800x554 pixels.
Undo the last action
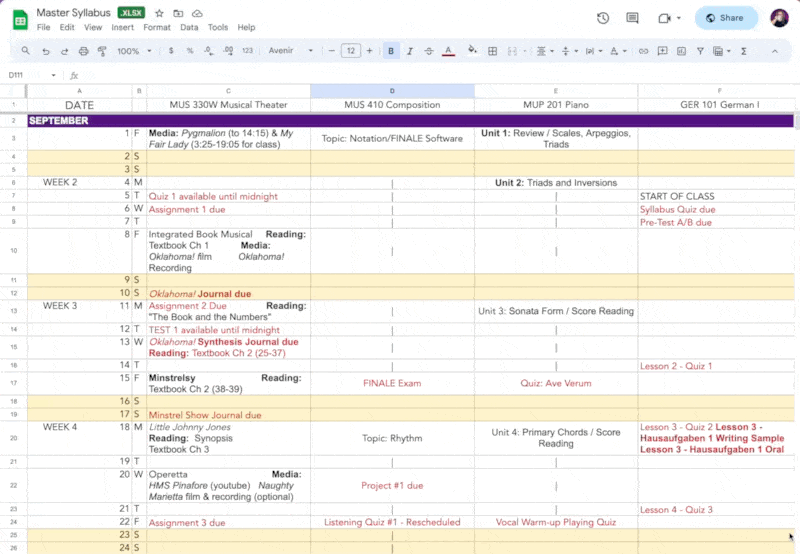click(x=46, y=51)
